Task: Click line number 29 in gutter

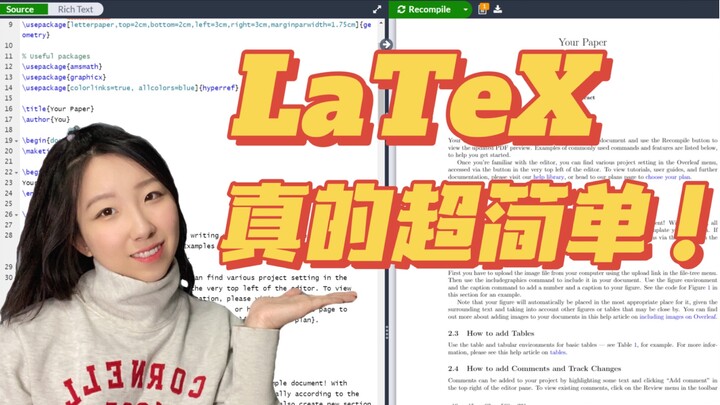Action: click(x=8, y=267)
